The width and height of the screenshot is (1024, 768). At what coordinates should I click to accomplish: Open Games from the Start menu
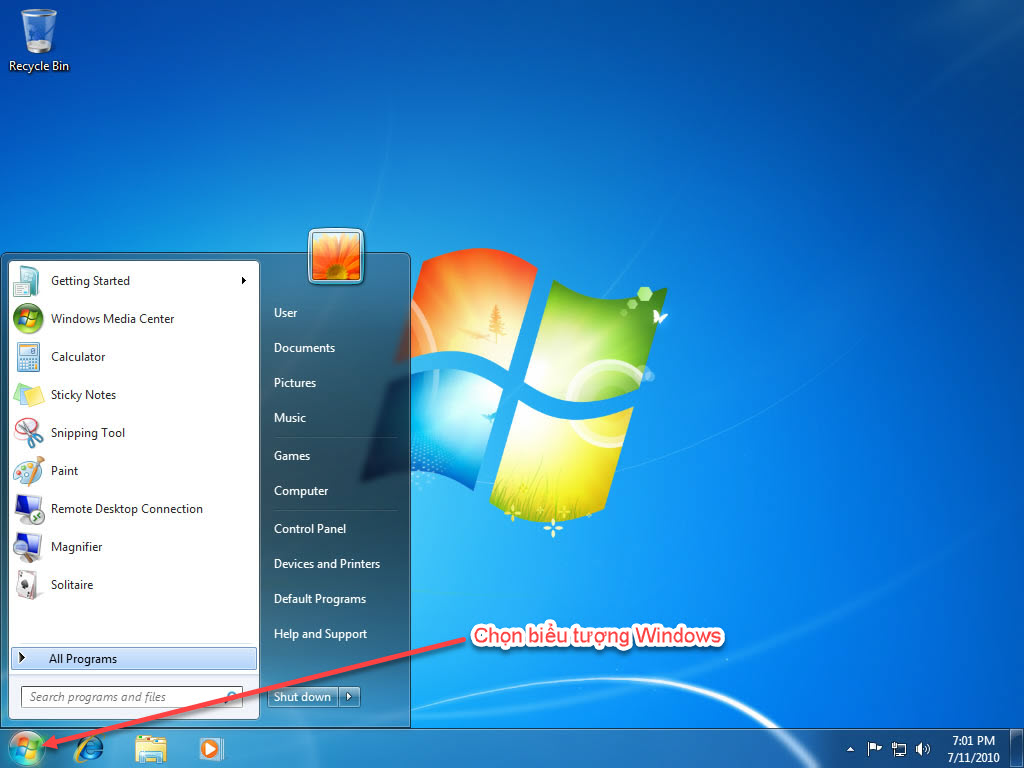click(292, 456)
